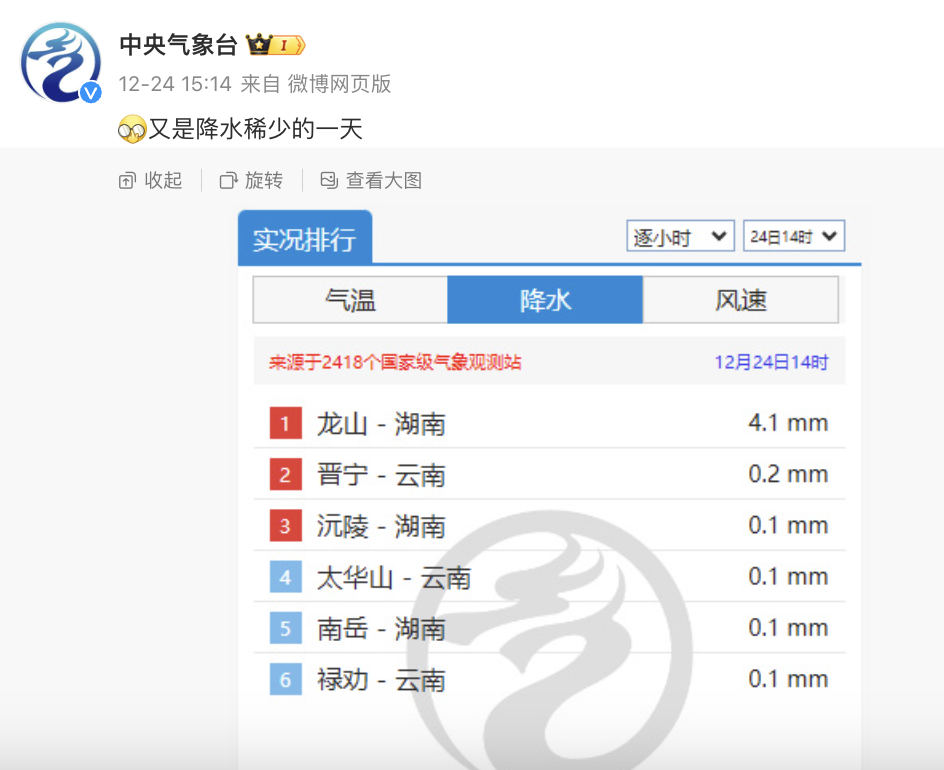Expand the 逐小时 dropdown arrow
This screenshot has height=770, width=944.
click(718, 236)
